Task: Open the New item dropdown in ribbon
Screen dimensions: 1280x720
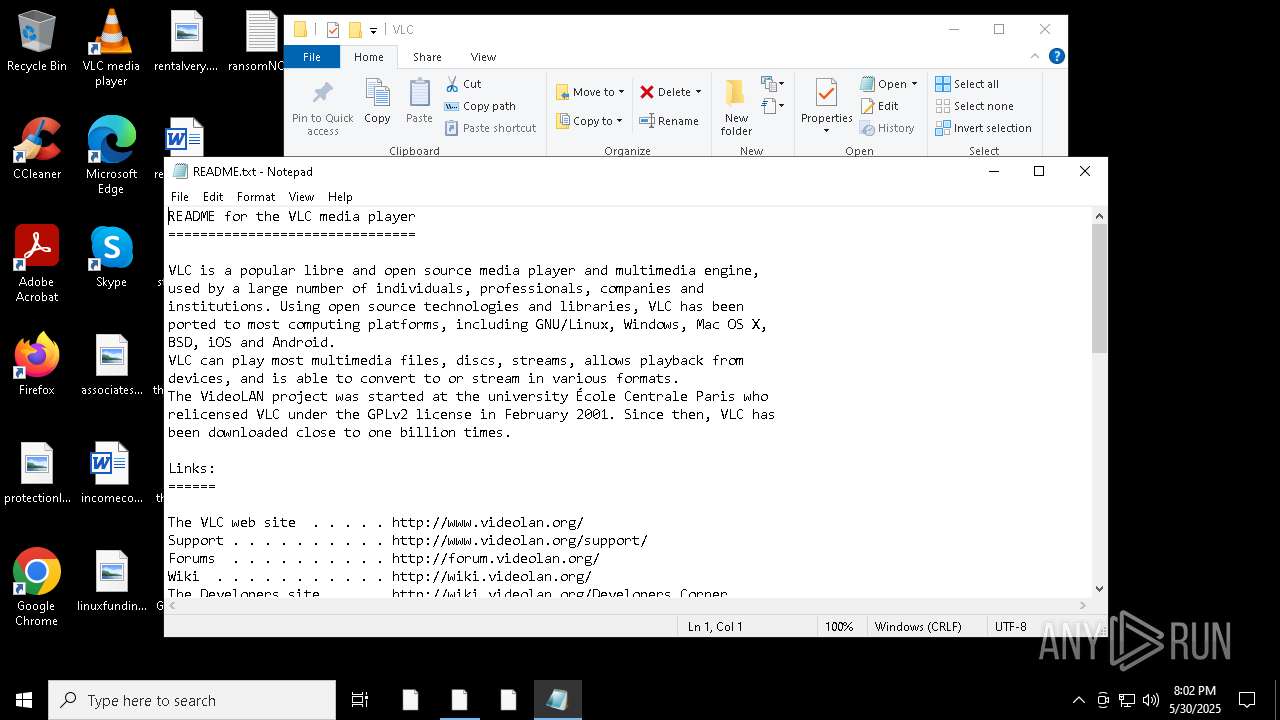Action: click(x=773, y=84)
